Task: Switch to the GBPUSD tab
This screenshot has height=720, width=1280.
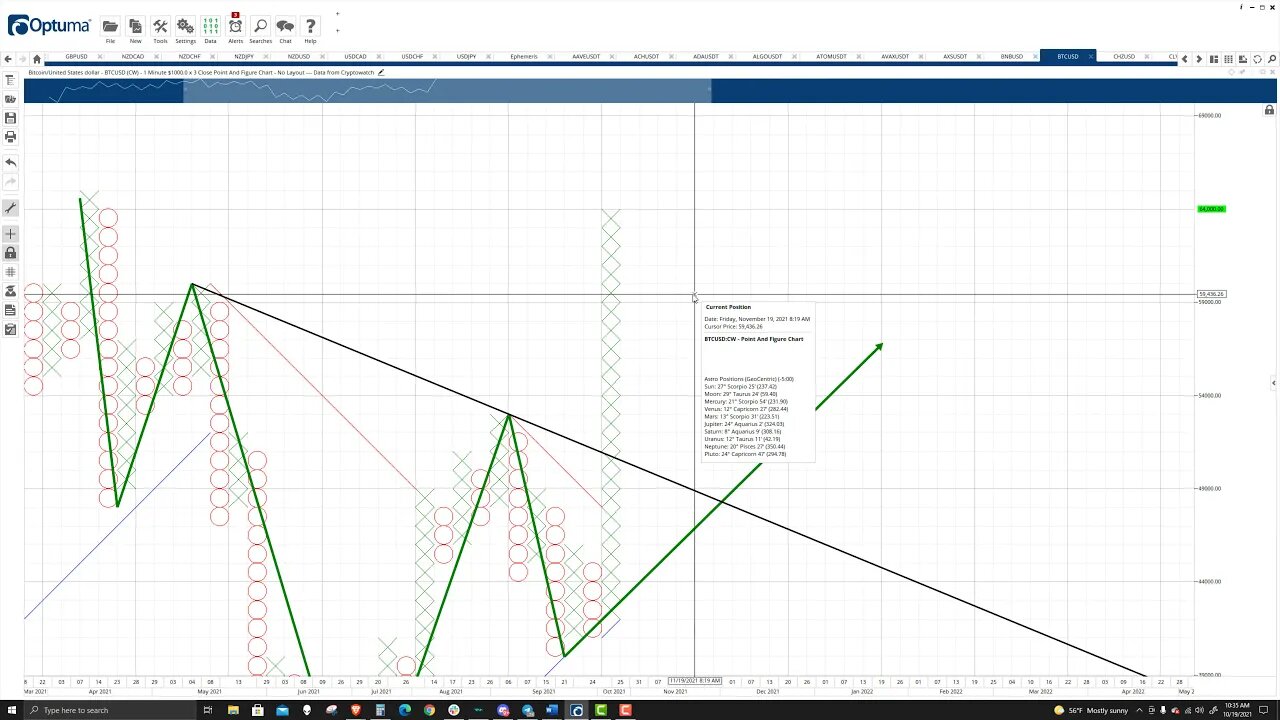Action: (x=76, y=57)
